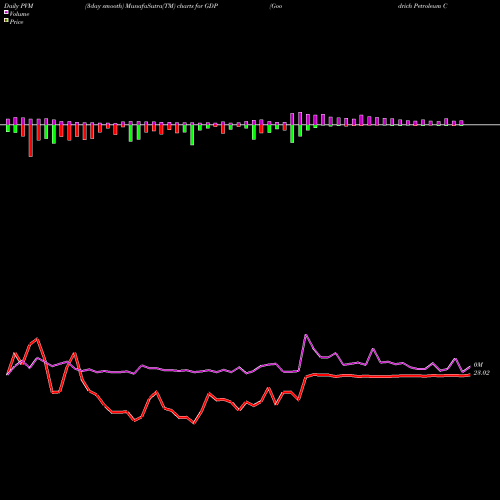Click the '(Goo' text fragment in header
The width and height of the screenshot is (500, 500).
click(x=276, y=6)
